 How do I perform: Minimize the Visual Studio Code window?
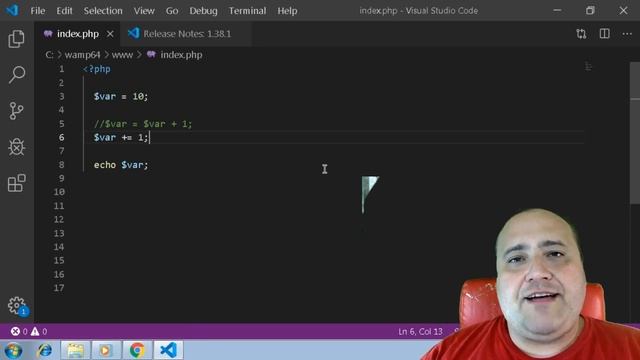click(557, 10)
